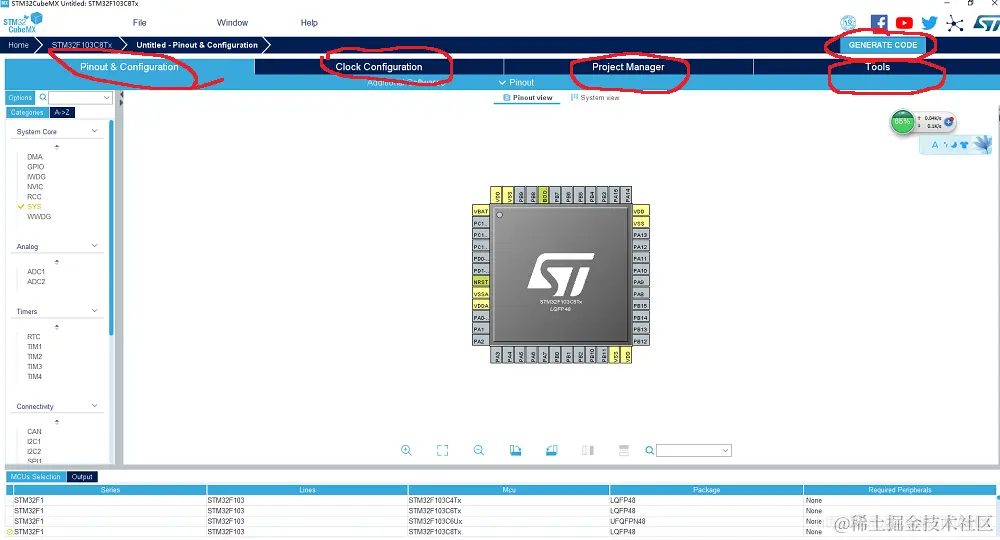Click the pin search magnifier icon
The width and height of the screenshot is (1000, 540).
tap(649, 451)
